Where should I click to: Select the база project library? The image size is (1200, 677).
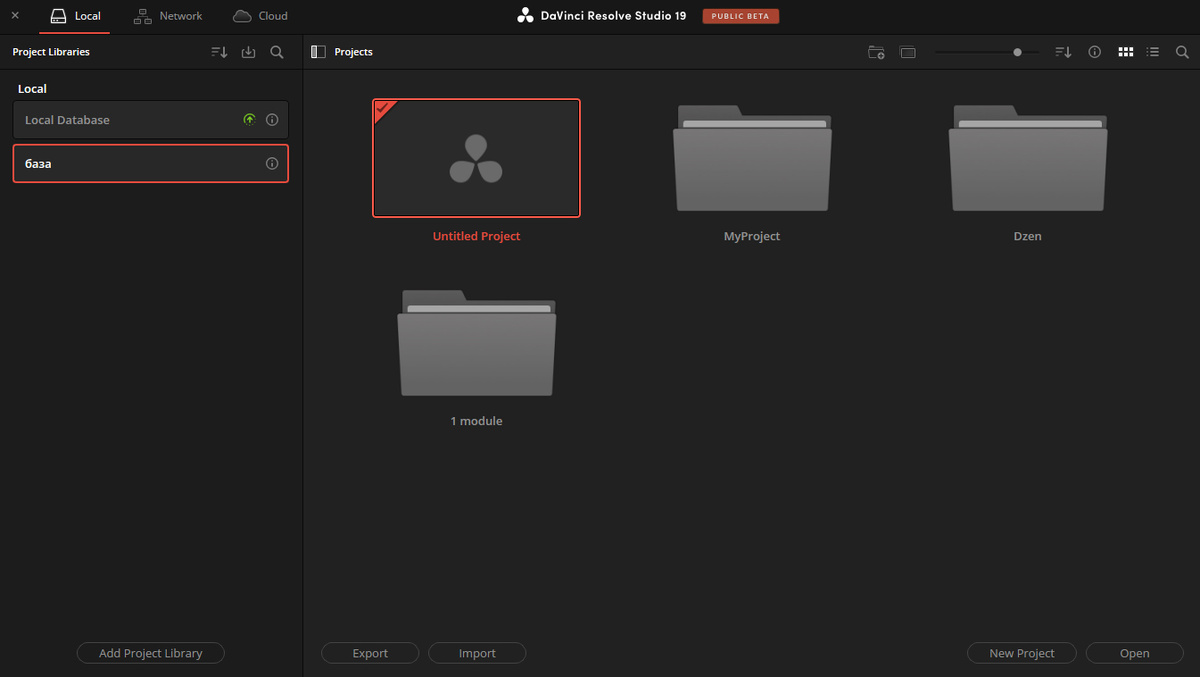tap(151, 163)
